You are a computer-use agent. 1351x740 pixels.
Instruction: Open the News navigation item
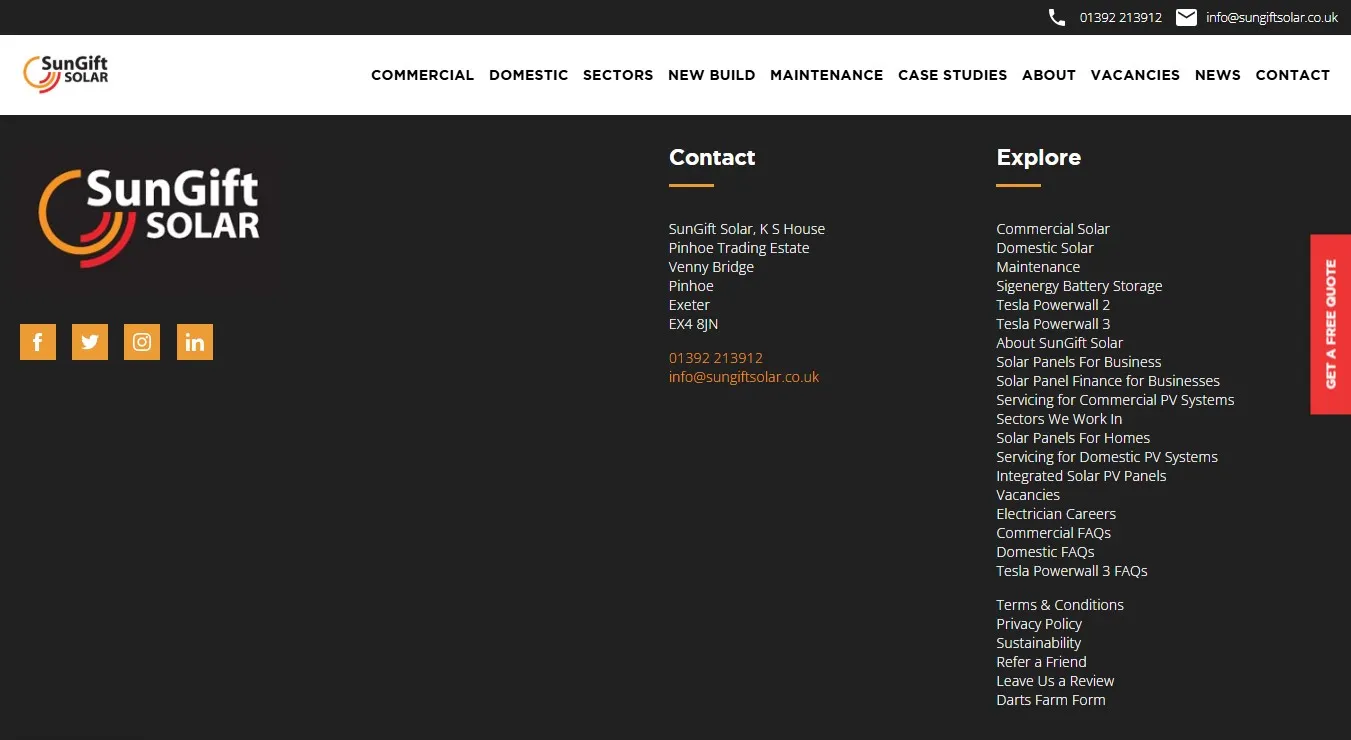pos(1217,75)
